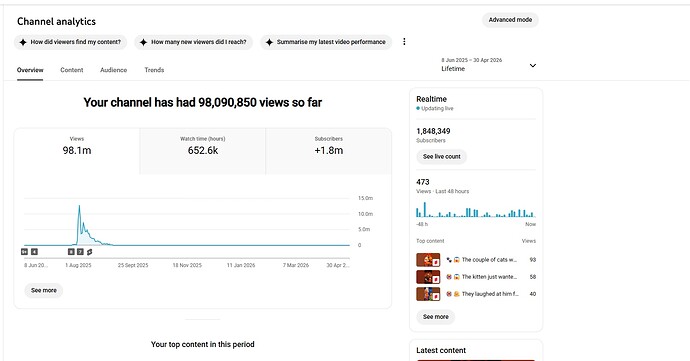This screenshot has height=361, width=690.
Task: Click the Shorts icon marker below the chart
Action: [x=89, y=252]
